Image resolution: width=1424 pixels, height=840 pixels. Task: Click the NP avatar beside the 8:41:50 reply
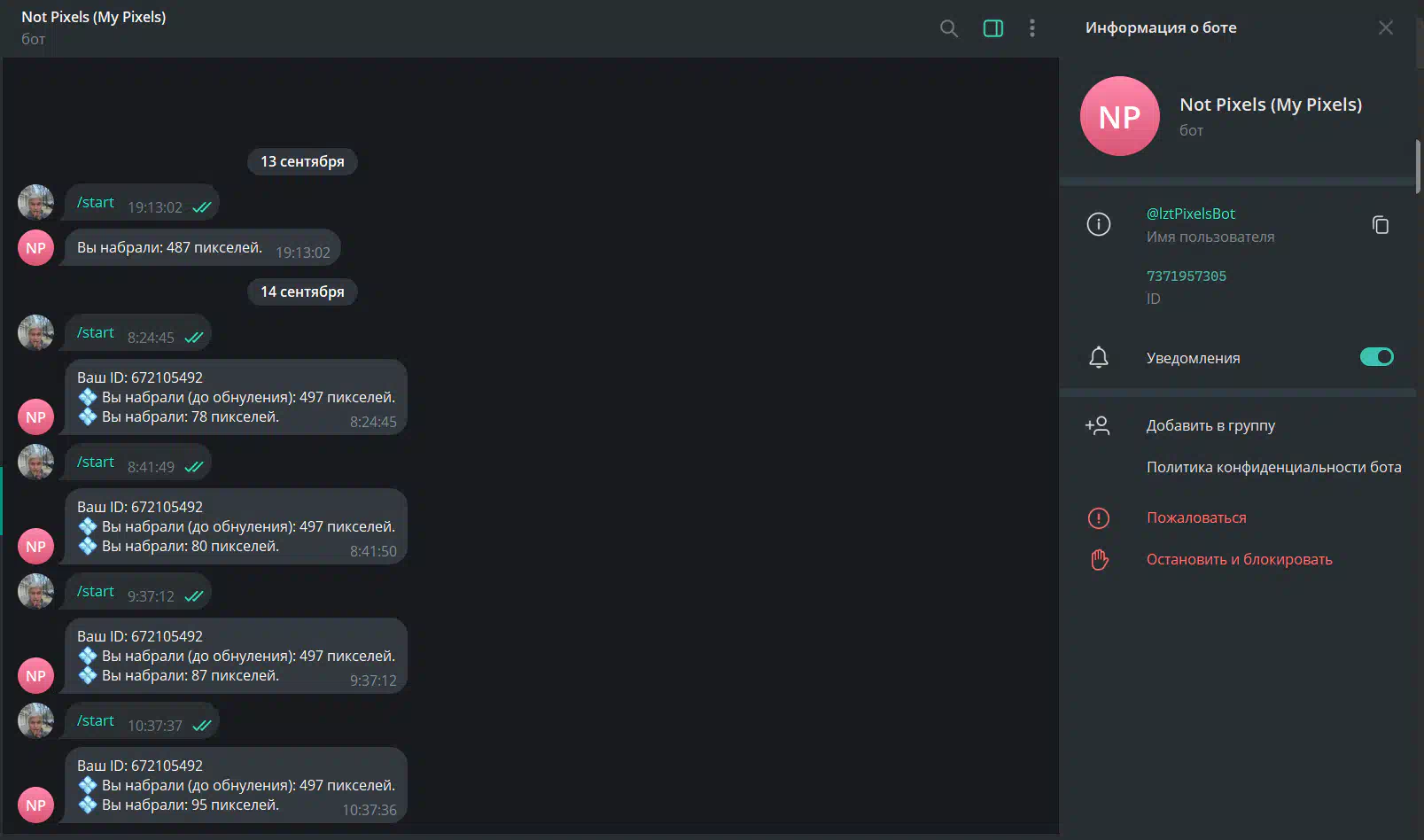coord(35,547)
